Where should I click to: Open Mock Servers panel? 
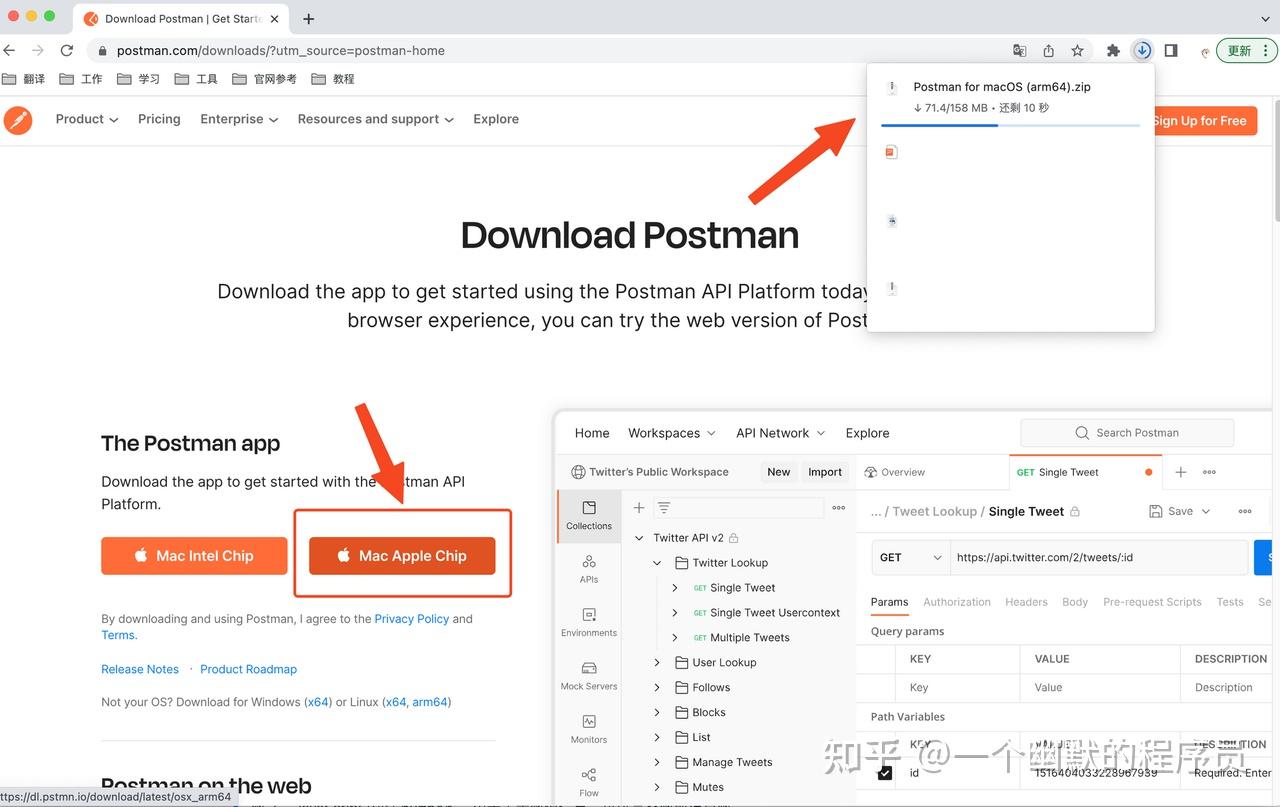[588, 676]
